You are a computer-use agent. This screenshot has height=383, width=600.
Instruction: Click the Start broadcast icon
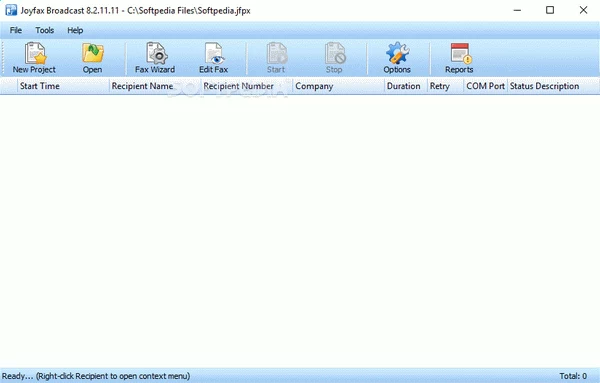tap(276, 58)
